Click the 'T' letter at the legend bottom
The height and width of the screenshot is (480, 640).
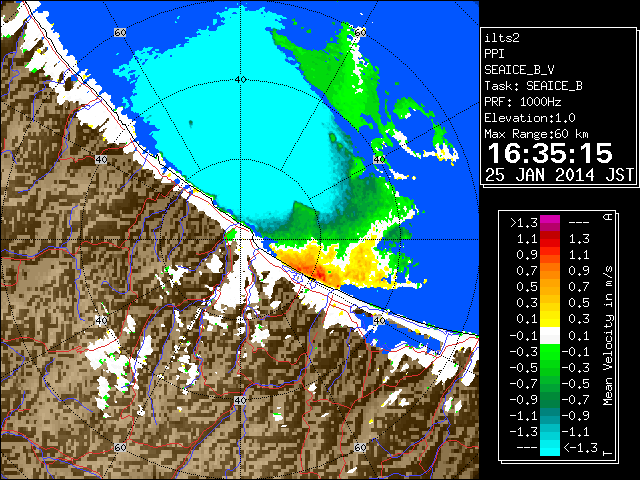click(x=608, y=452)
